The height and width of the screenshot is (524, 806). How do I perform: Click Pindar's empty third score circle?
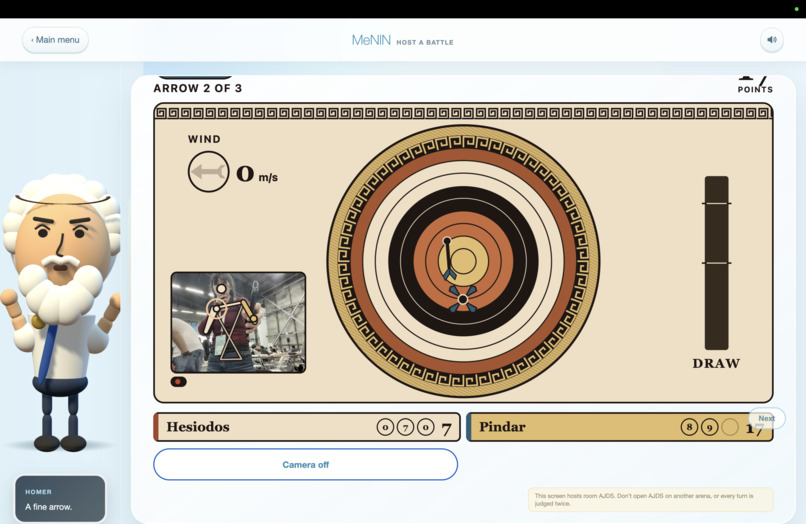pyautogui.click(x=729, y=427)
